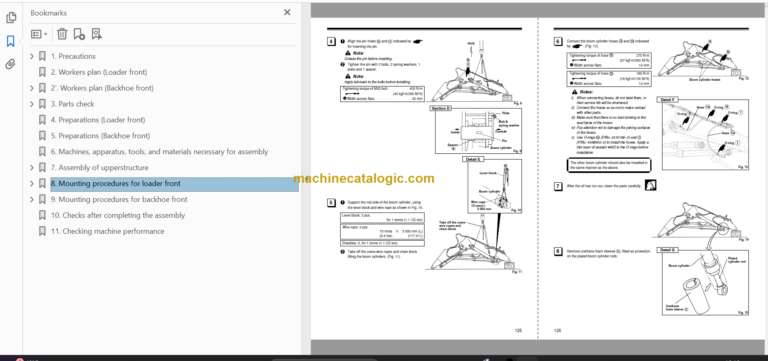Open 2. Workers plan (Loader front) bookmark

tap(99, 72)
